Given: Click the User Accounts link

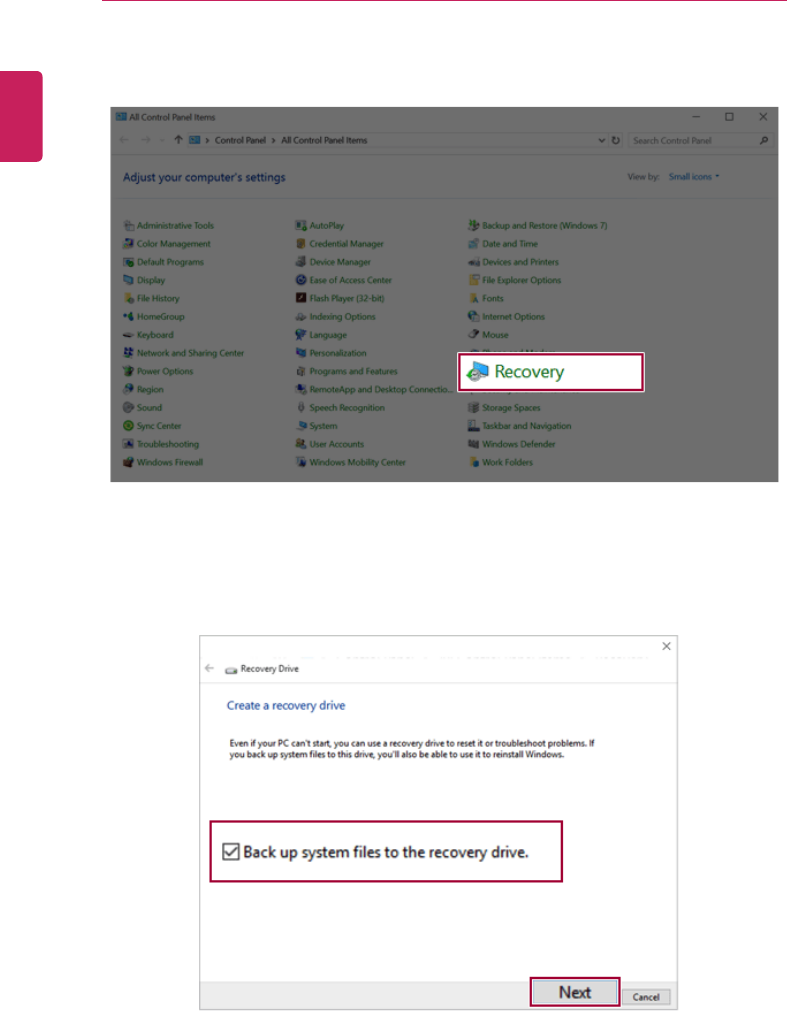Looking at the screenshot, I should pos(336,444).
